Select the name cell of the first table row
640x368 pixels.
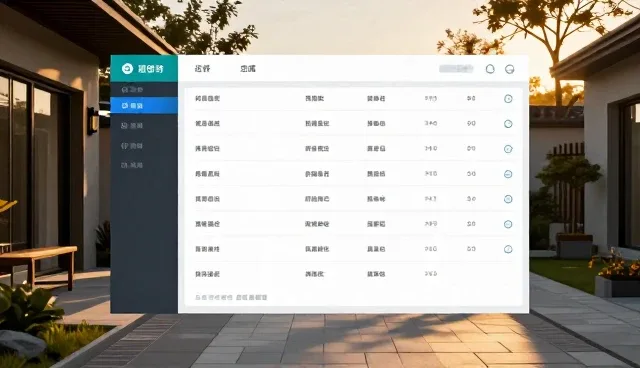pyautogui.click(x=207, y=98)
